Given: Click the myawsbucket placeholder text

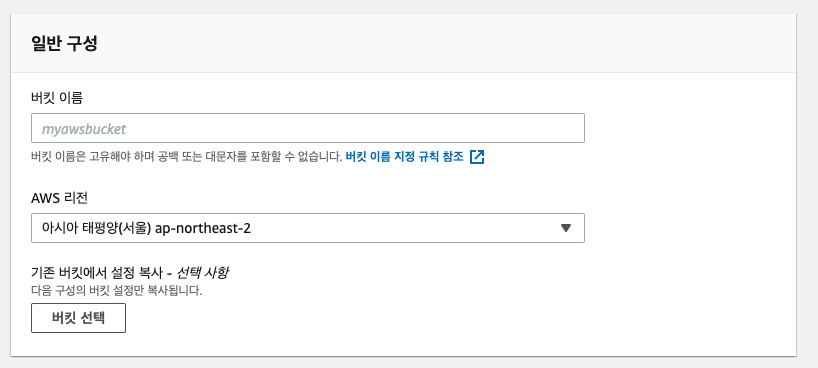Looking at the screenshot, I should pos(84,129).
